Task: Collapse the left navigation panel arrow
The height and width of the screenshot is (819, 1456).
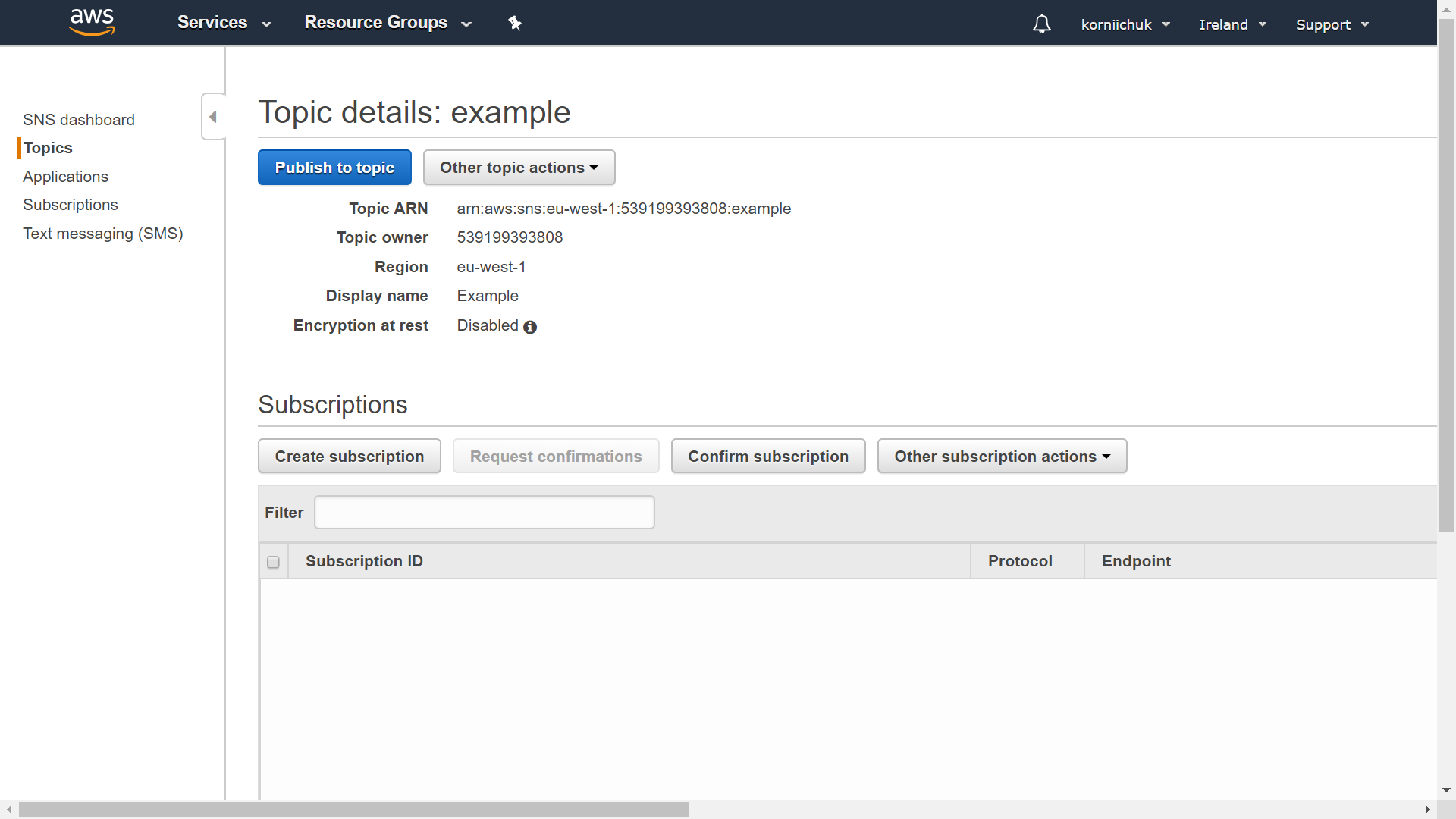Action: (213, 117)
